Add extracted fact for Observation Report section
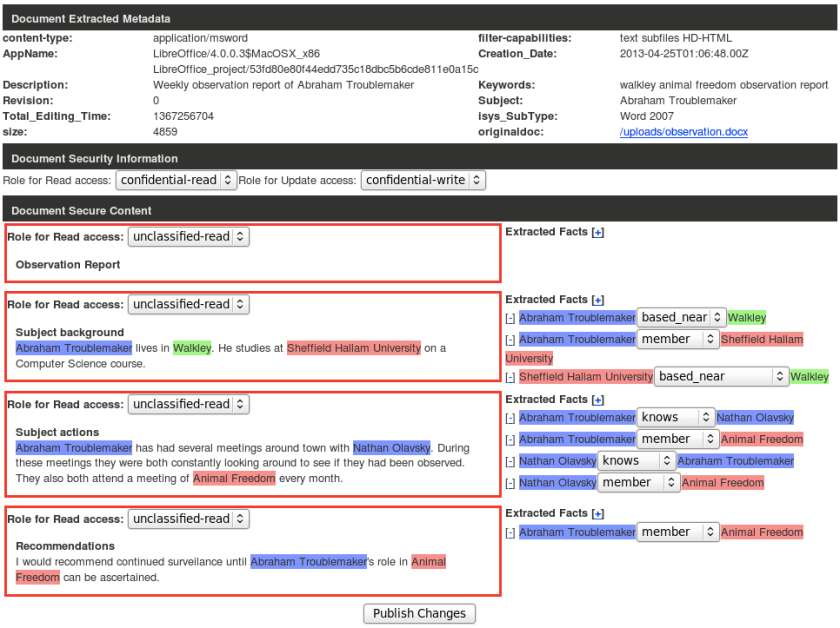The image size is (840, 628). pos(598,232)
